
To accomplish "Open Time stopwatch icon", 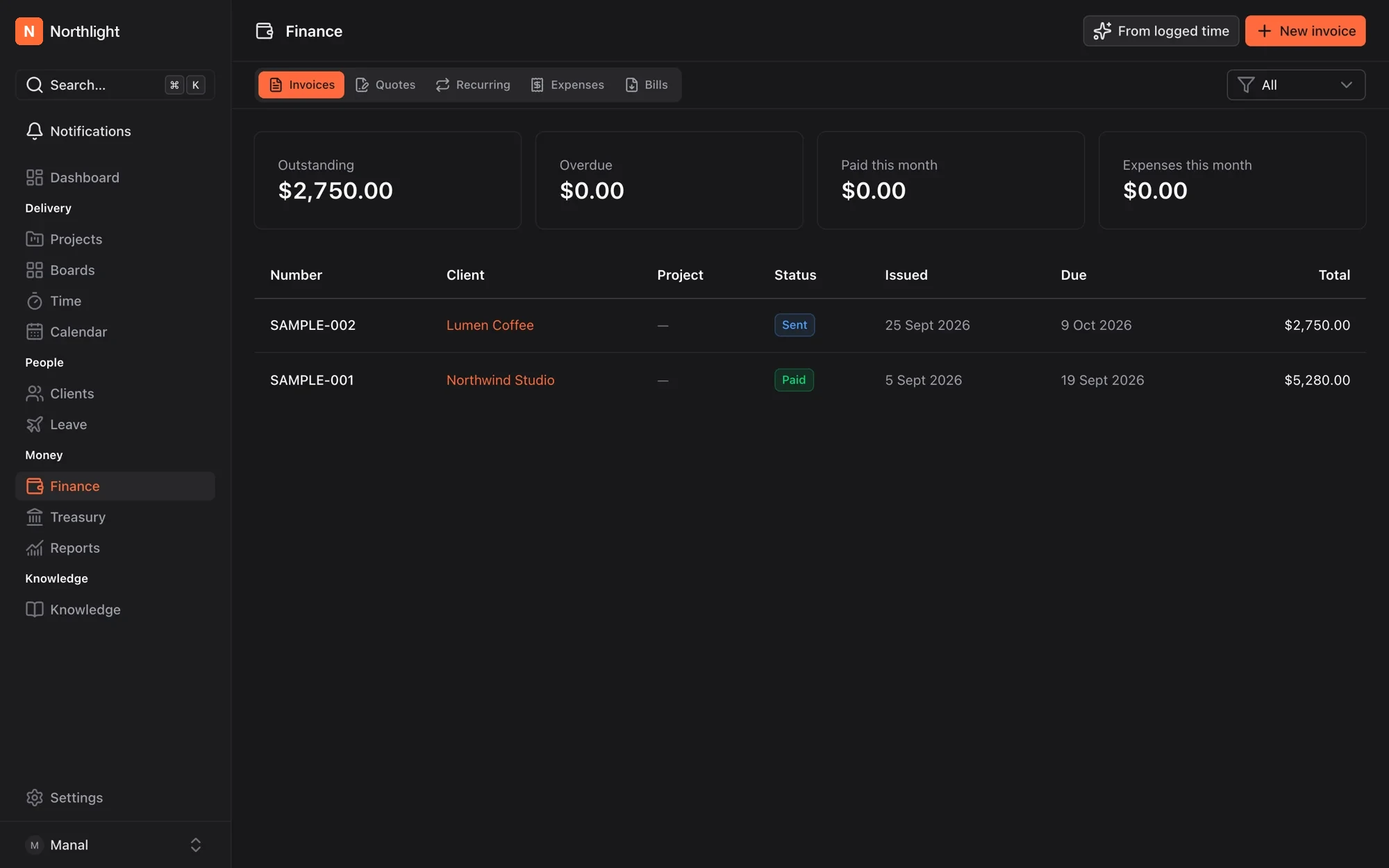I will pyautogui.click(x=35, y=301).
